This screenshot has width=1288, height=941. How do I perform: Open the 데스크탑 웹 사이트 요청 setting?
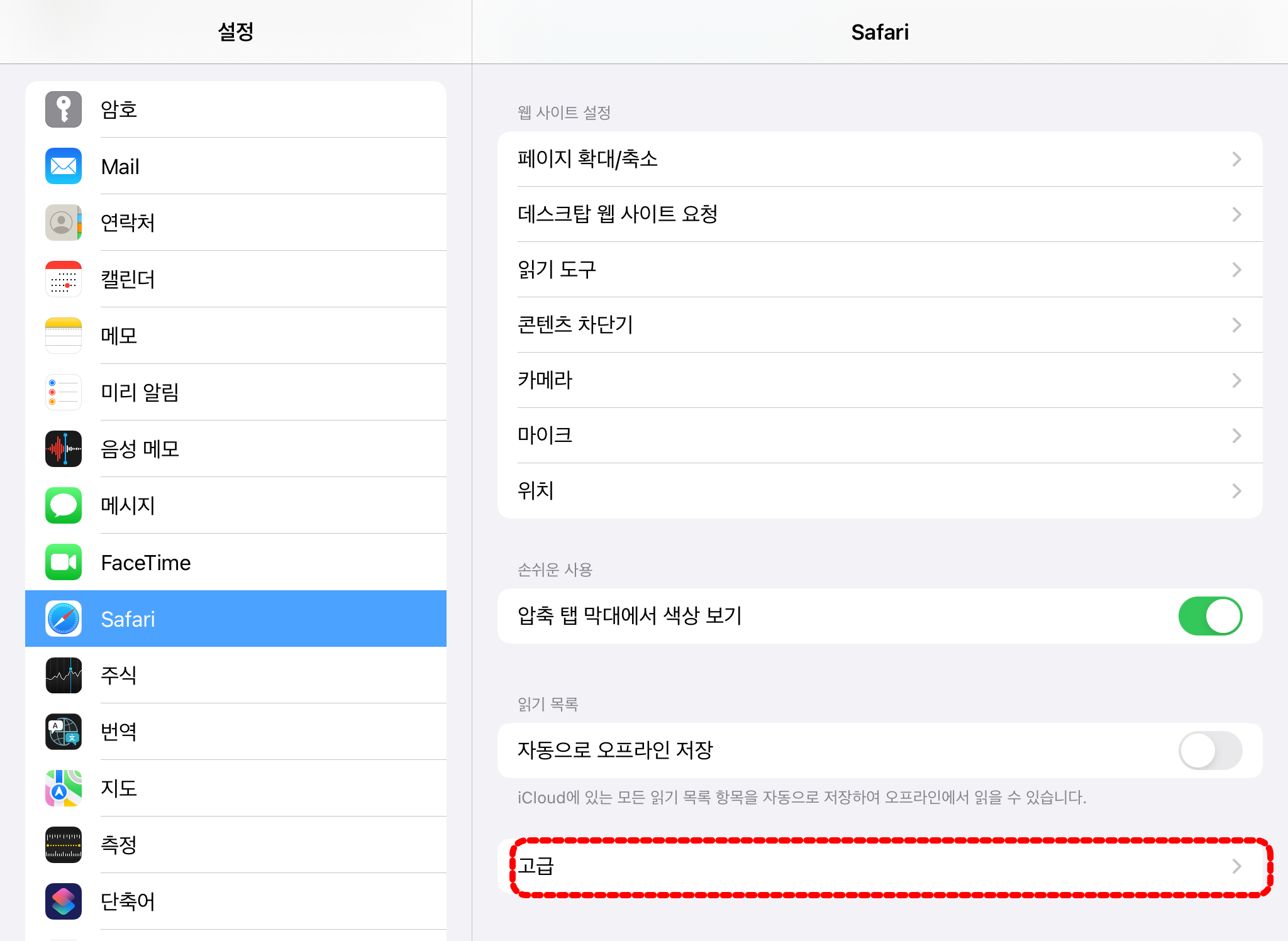[879, 214]
